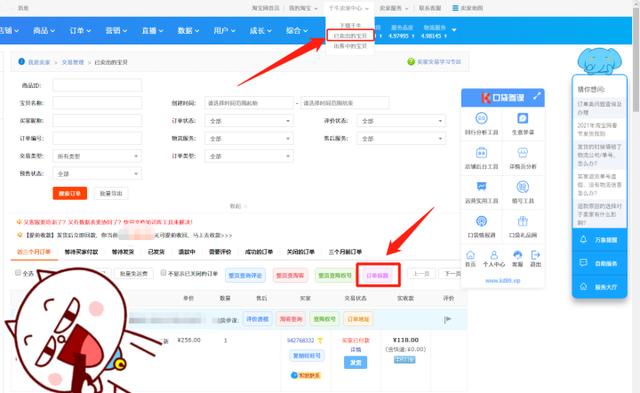This screenshot has height=393, width=640.
Task: Open the 评价状态 dropdown
Action: coord(401,121)
